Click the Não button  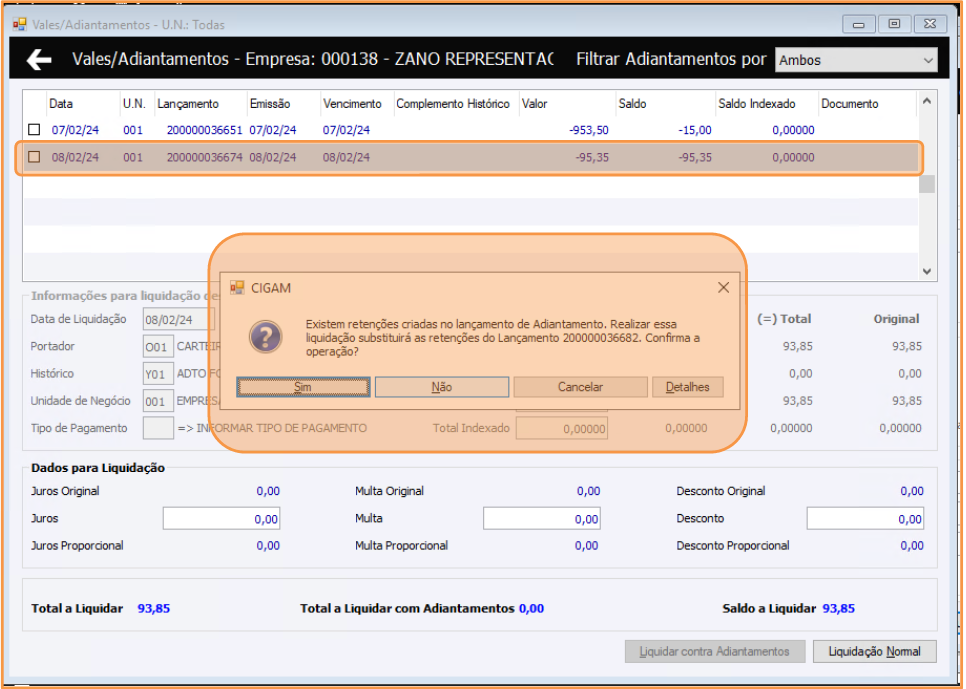(442, 387)
